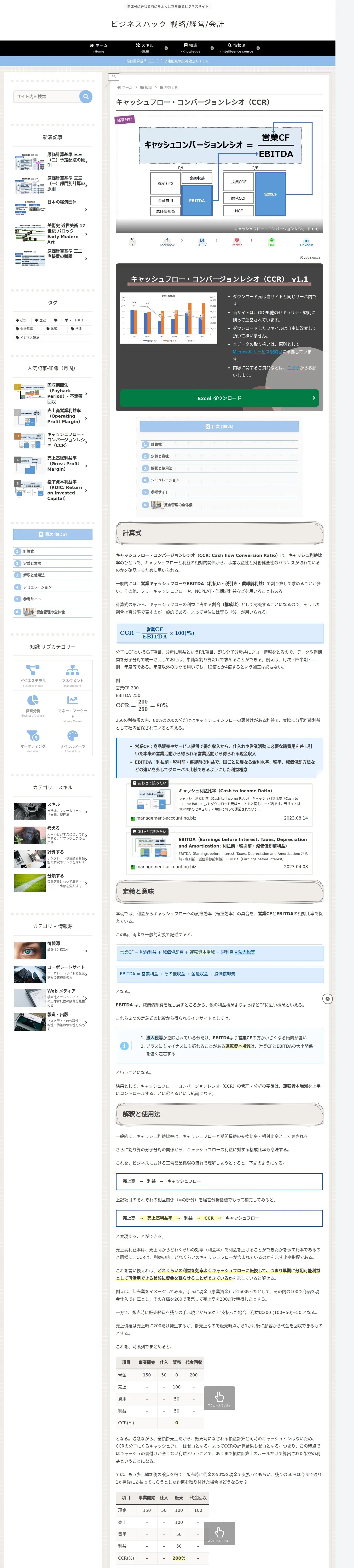The image size is (354, 1568).
Task: Click the CCR hero diagram image
Action: tap(219, 174)
